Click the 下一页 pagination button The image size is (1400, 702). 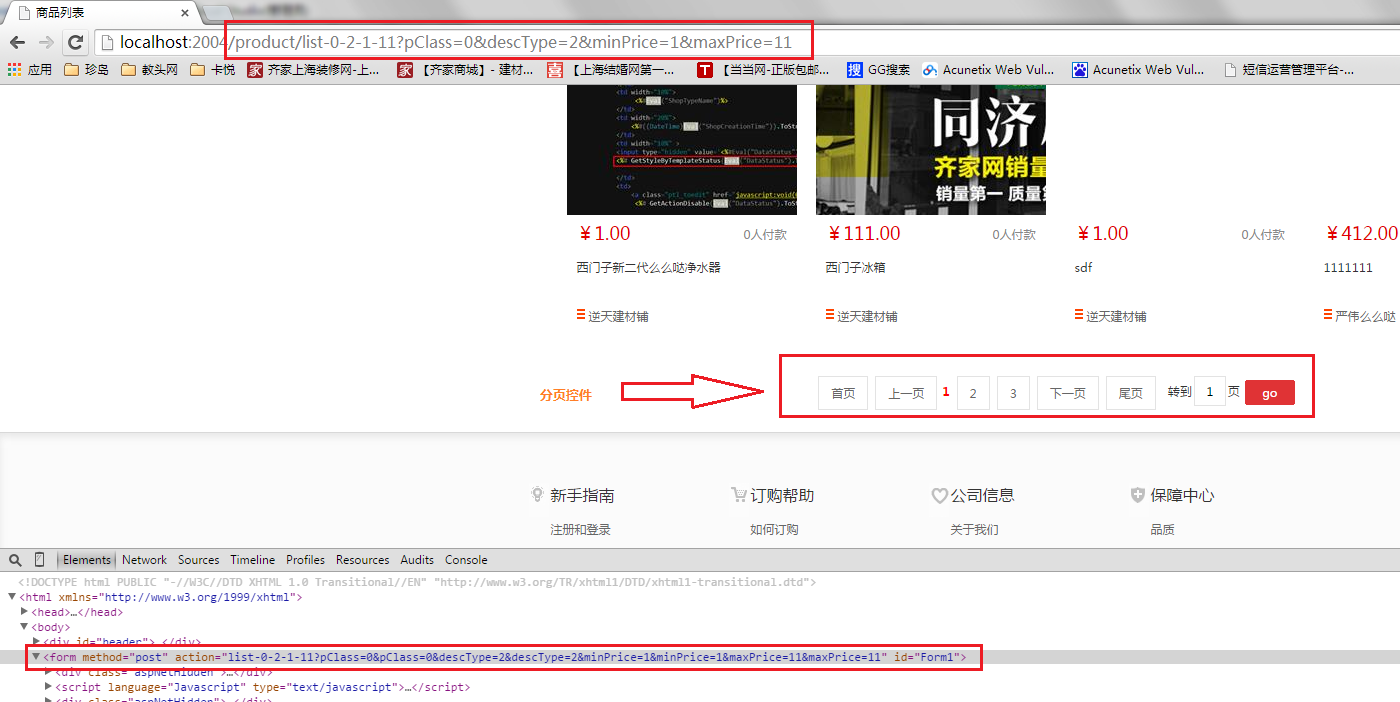[1068, 393]
